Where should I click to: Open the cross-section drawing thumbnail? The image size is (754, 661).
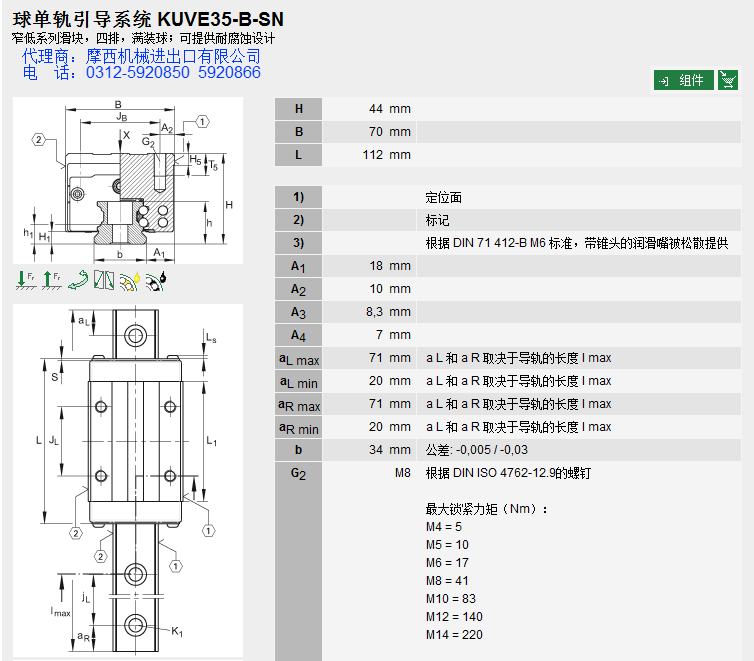128,181
